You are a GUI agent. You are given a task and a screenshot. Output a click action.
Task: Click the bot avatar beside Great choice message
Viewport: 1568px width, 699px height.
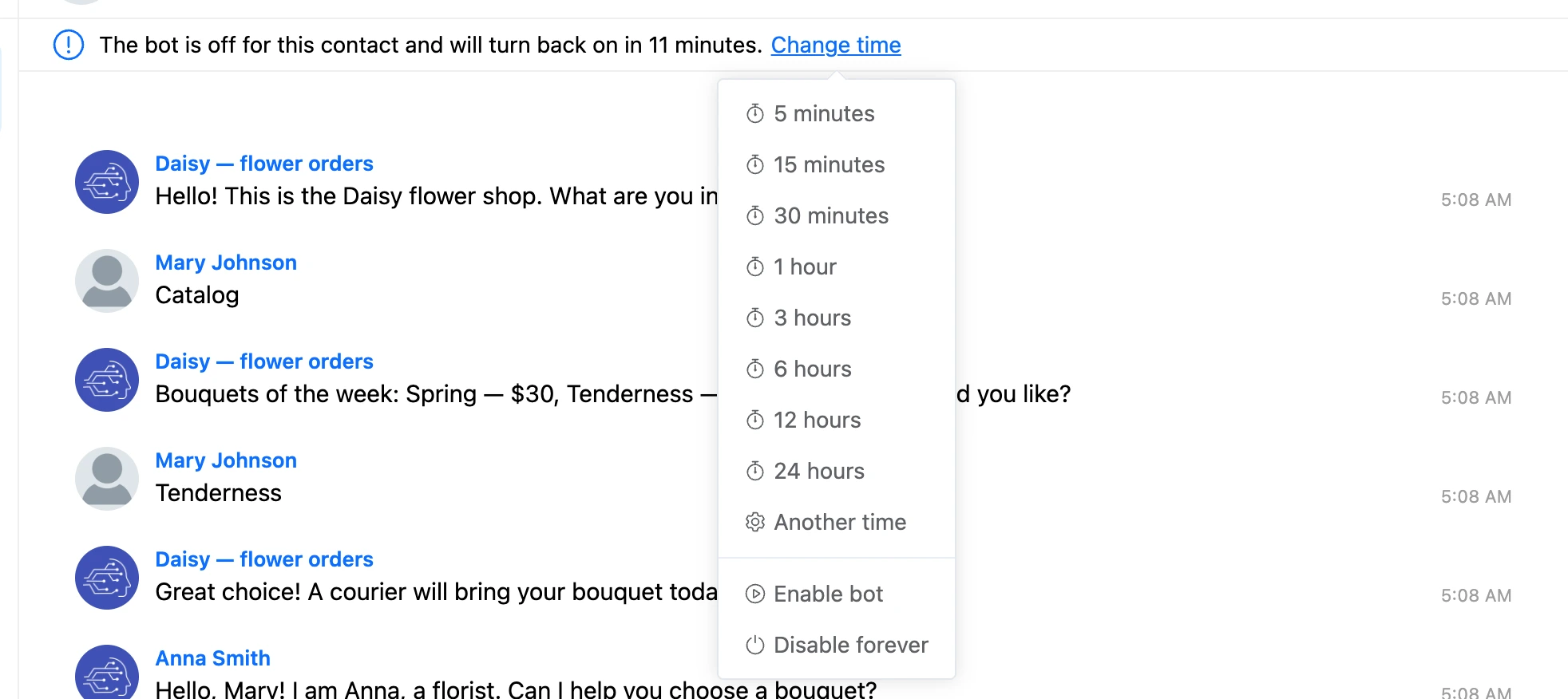click(x=107, y=578)
